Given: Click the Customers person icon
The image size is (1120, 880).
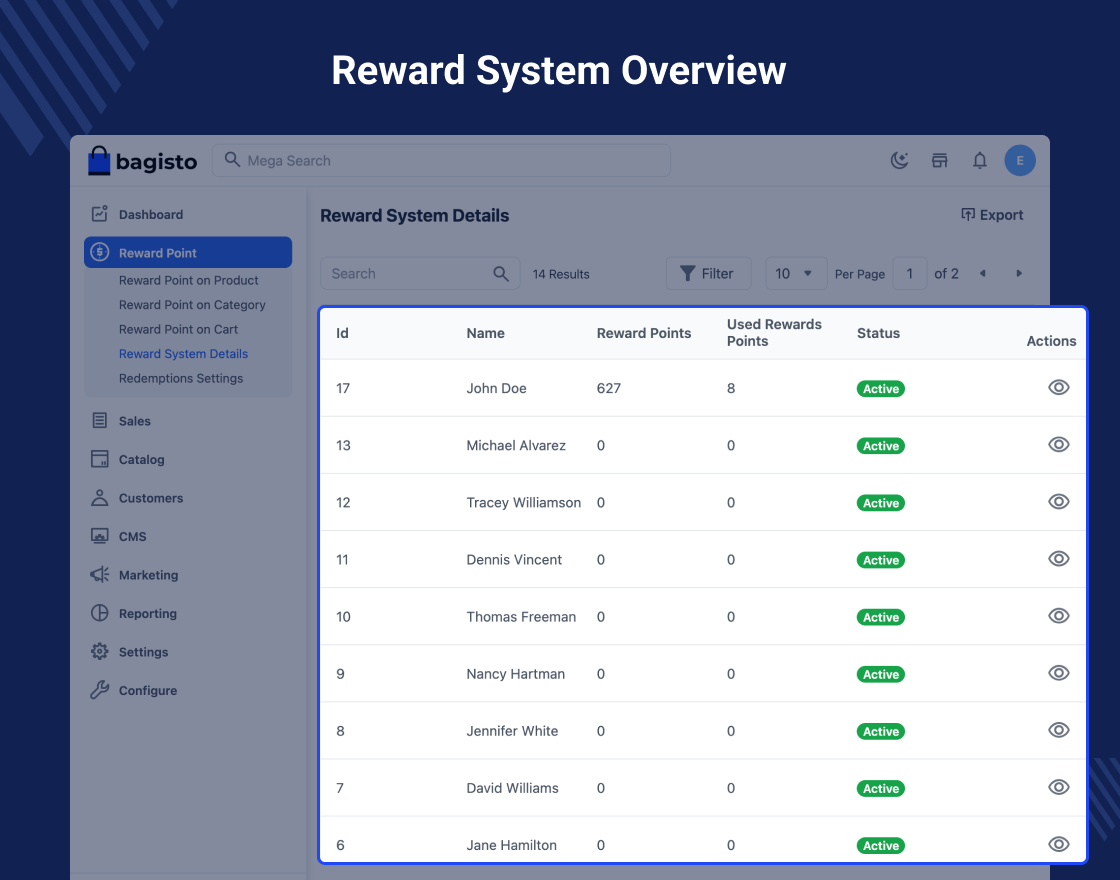Looking at the screenshot, I should pyautogui.click(x=99, y=497).
